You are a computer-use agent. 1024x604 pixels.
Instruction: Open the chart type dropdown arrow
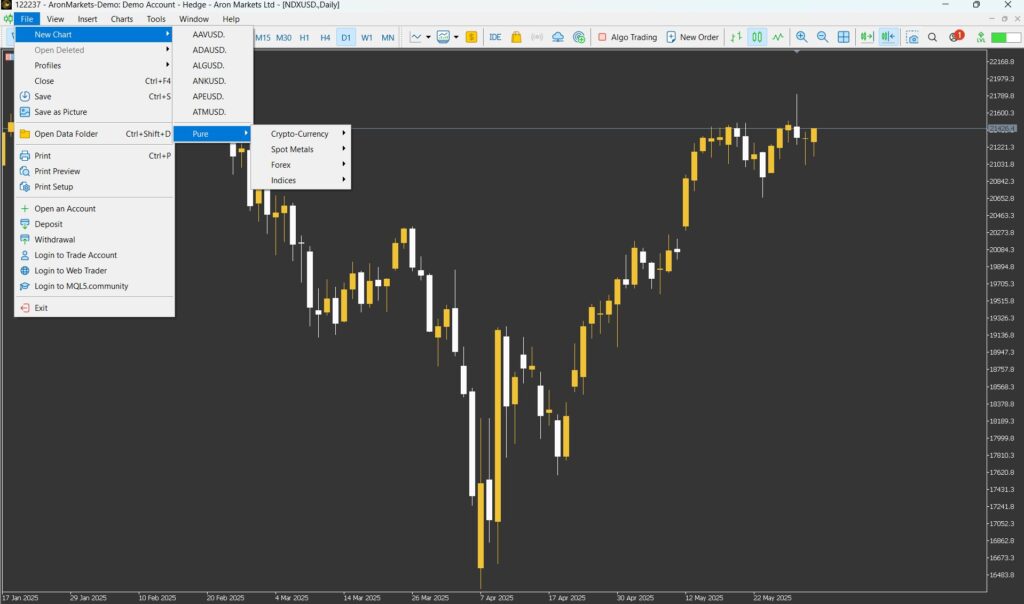coord(428,37)
